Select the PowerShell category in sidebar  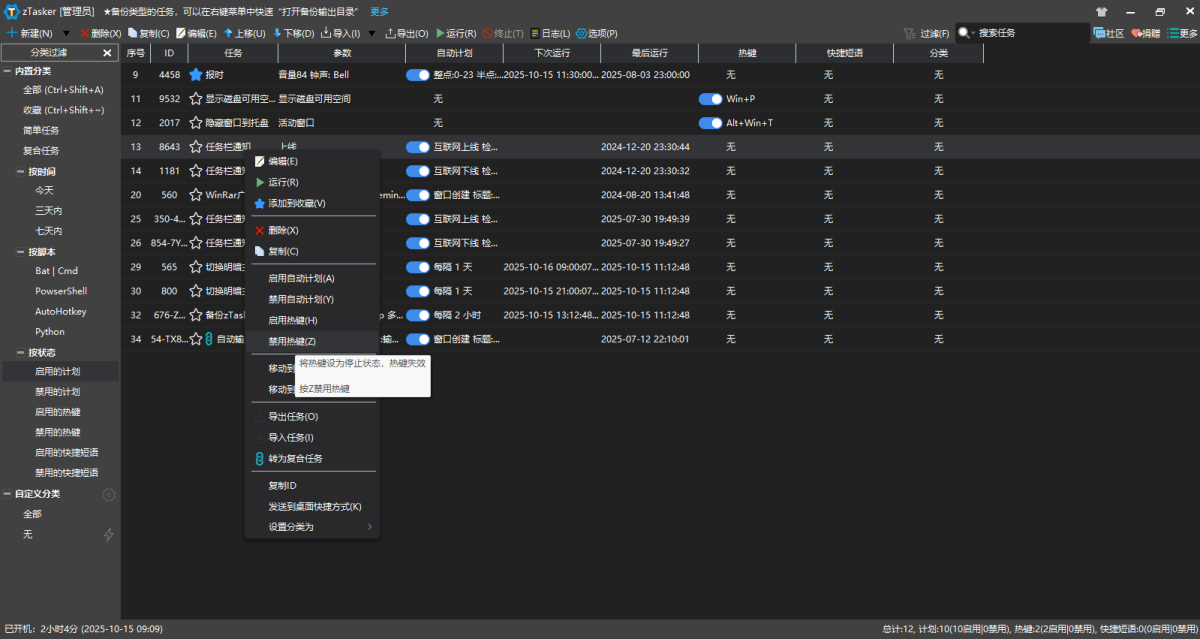61,291
